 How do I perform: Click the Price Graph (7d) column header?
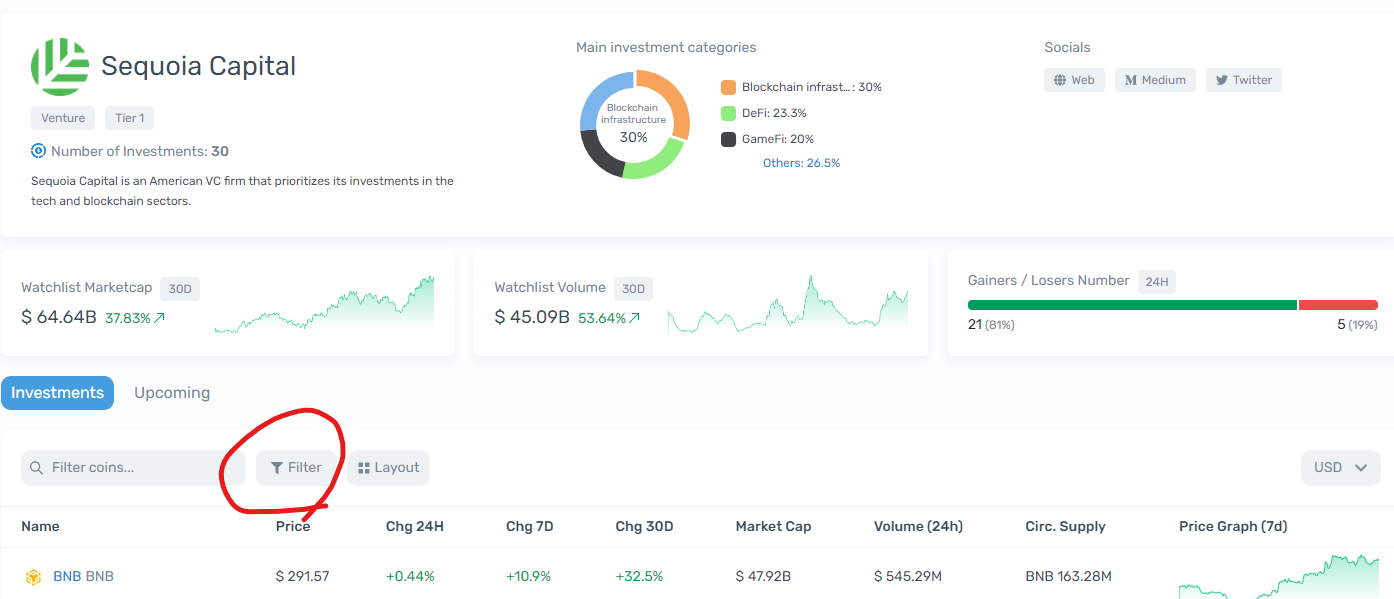click(x=1231, y=526)
